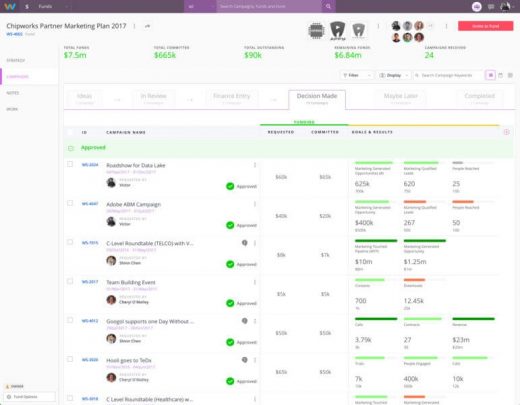This screenshot has height=405, width=520.
Task: Toggle the select-all checkbox in the table header
Action: click(70, 132)
